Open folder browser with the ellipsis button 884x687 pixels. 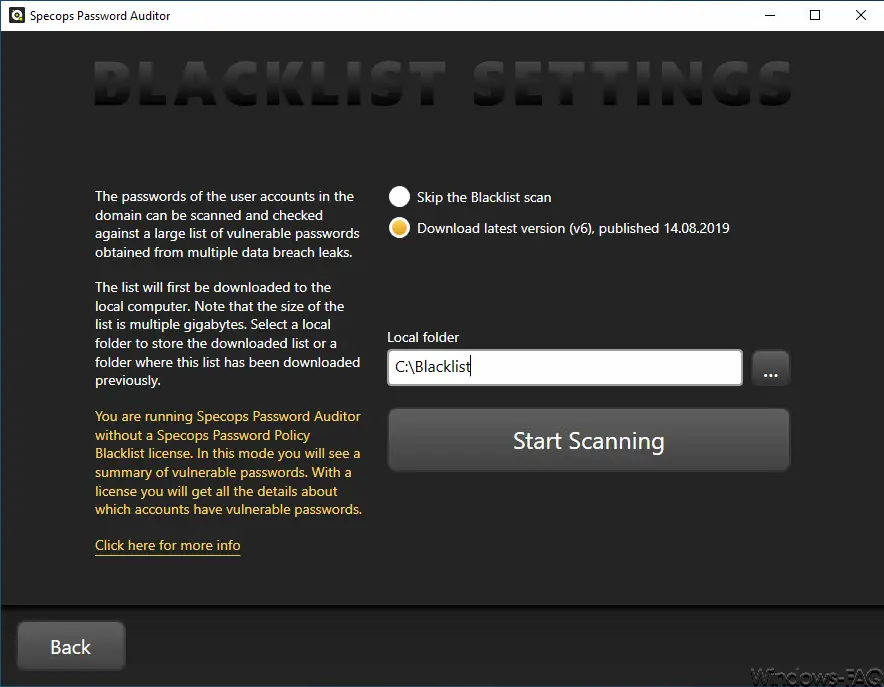tap(770, 368)
